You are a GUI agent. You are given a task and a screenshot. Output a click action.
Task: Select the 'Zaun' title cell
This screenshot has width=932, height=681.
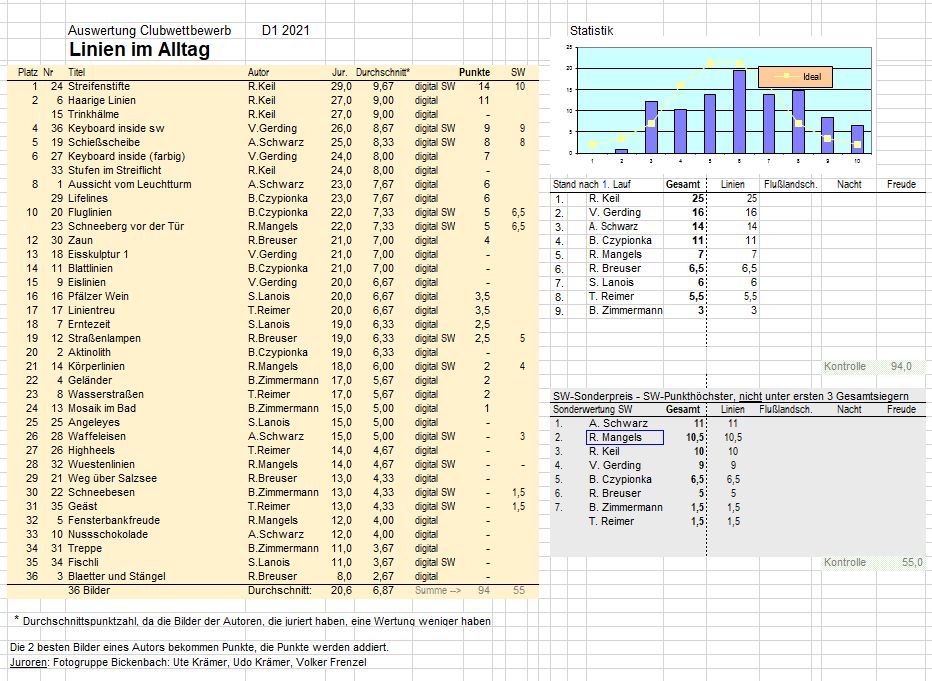pos(80,240)
